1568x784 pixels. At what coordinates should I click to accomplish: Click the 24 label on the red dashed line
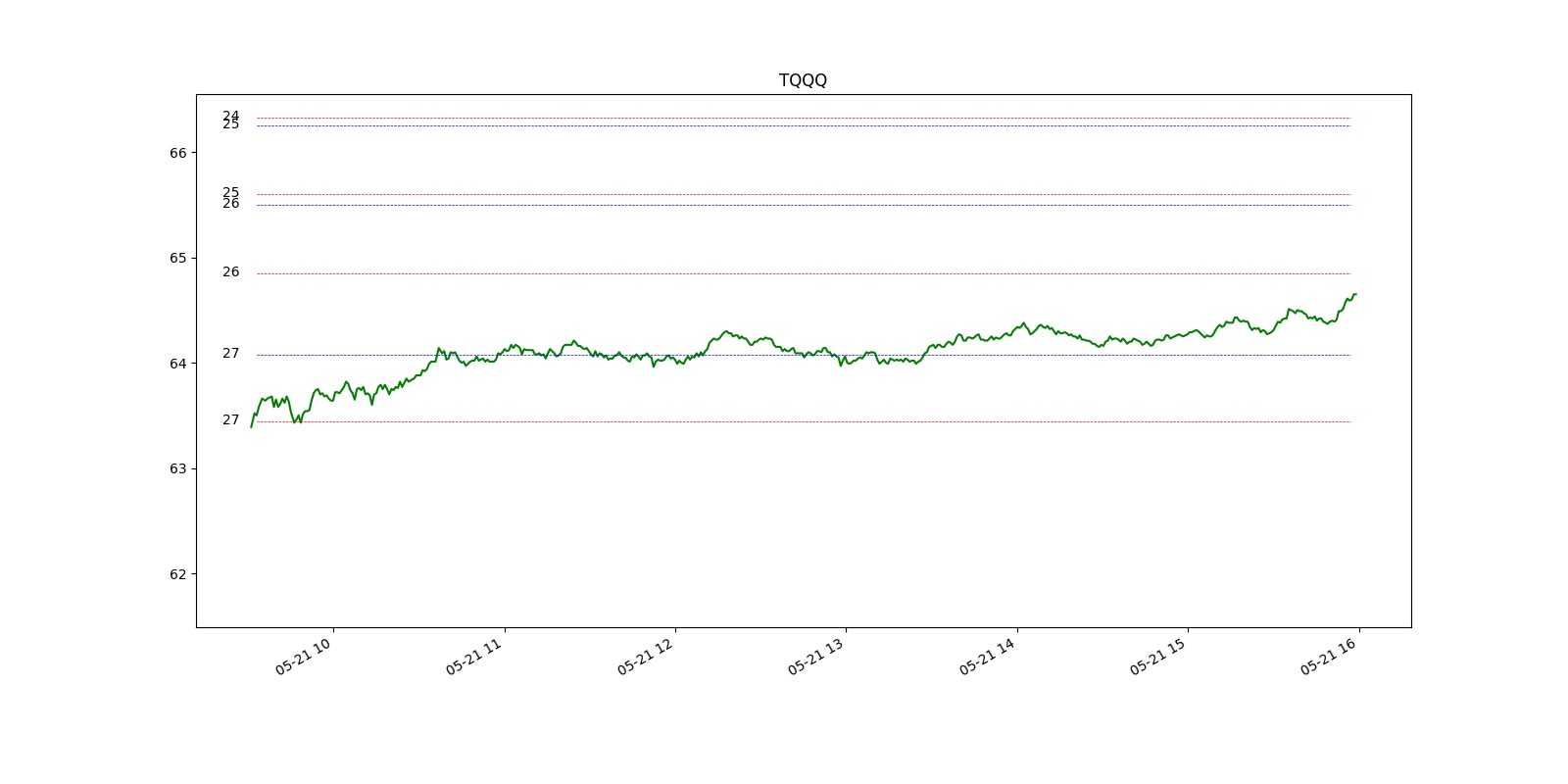[230, 115]
